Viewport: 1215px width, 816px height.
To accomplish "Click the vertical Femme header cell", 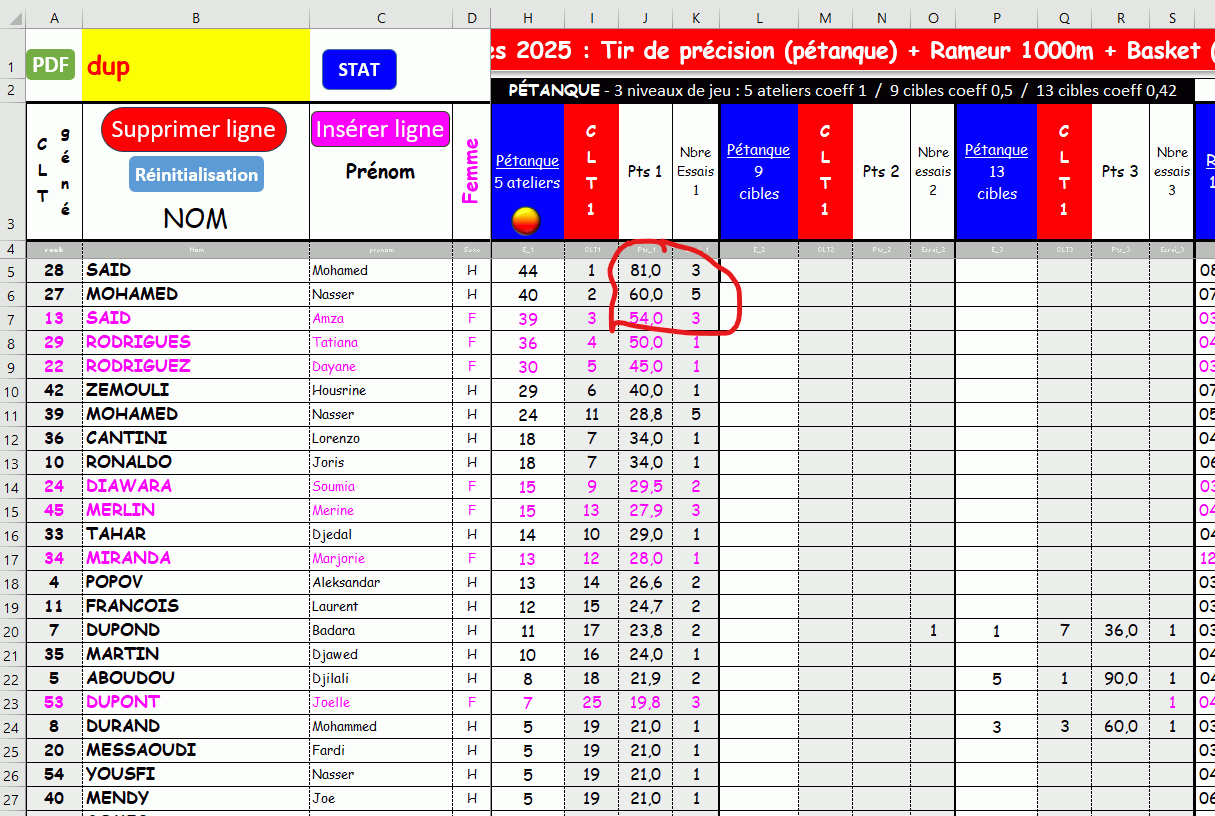I will coord(471,171).
